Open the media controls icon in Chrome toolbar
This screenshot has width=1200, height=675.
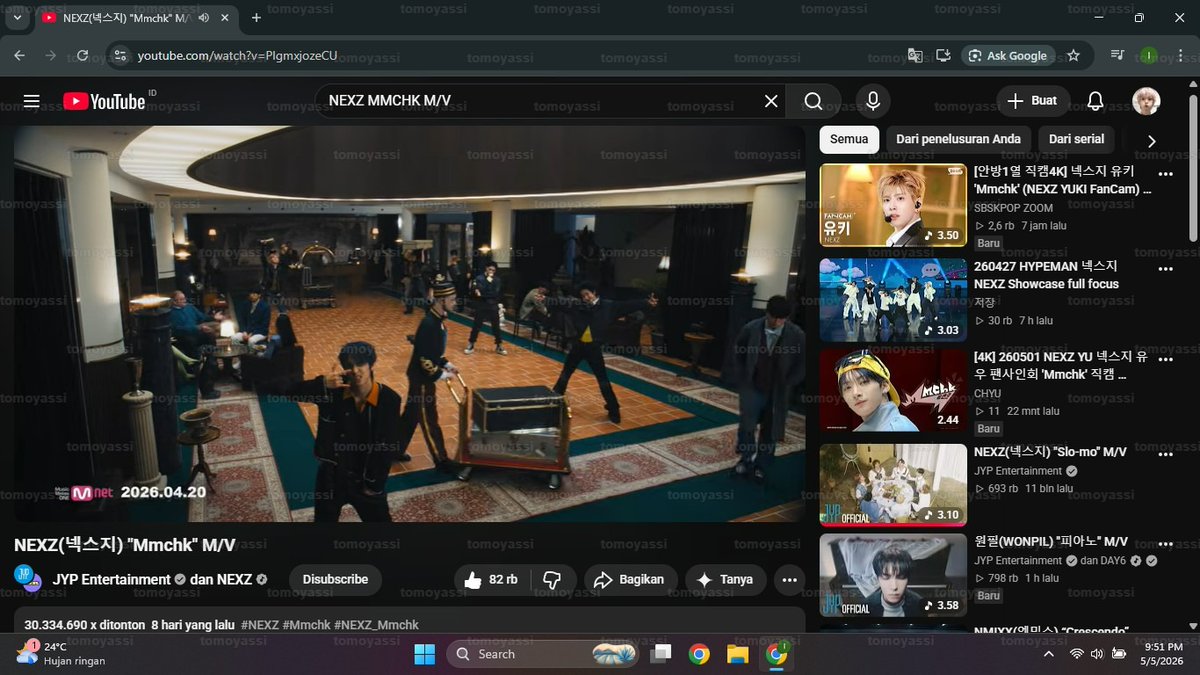click(1117, 56)
